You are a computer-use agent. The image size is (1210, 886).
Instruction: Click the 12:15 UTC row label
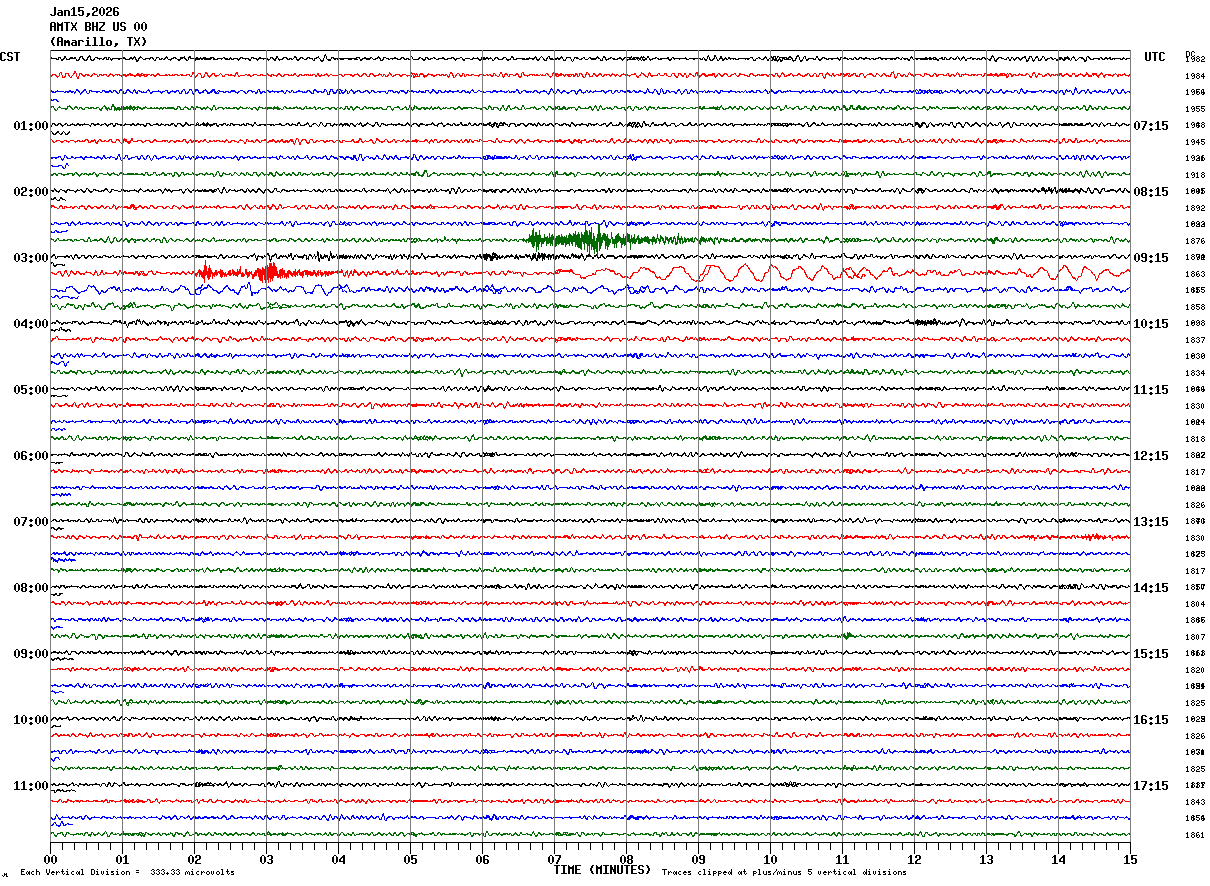tap(1150, 456)
